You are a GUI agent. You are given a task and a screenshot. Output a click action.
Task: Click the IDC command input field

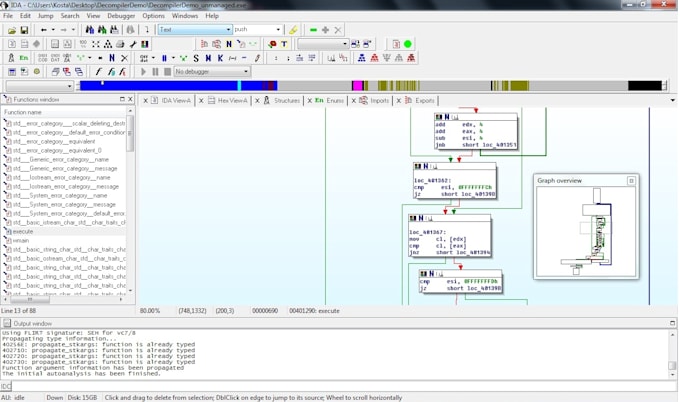pyautogui.click(x=343, y=386)
